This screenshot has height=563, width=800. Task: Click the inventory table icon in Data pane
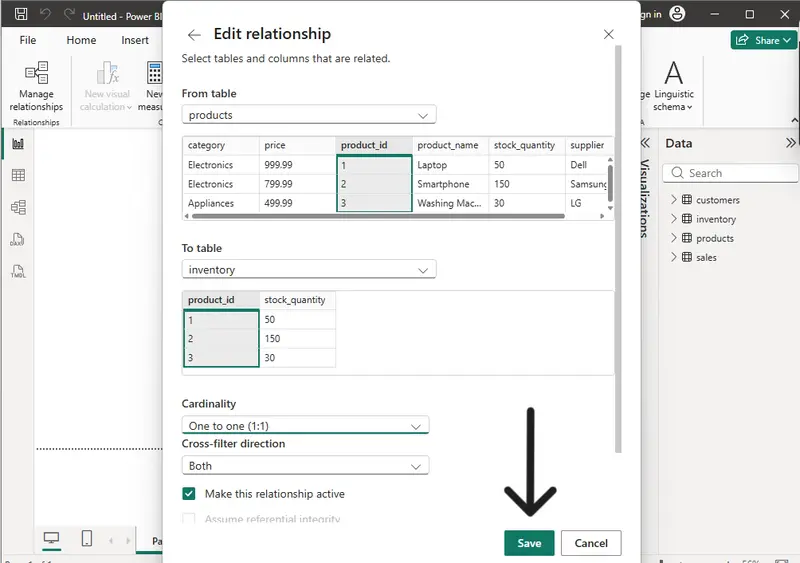pos(687,219)
